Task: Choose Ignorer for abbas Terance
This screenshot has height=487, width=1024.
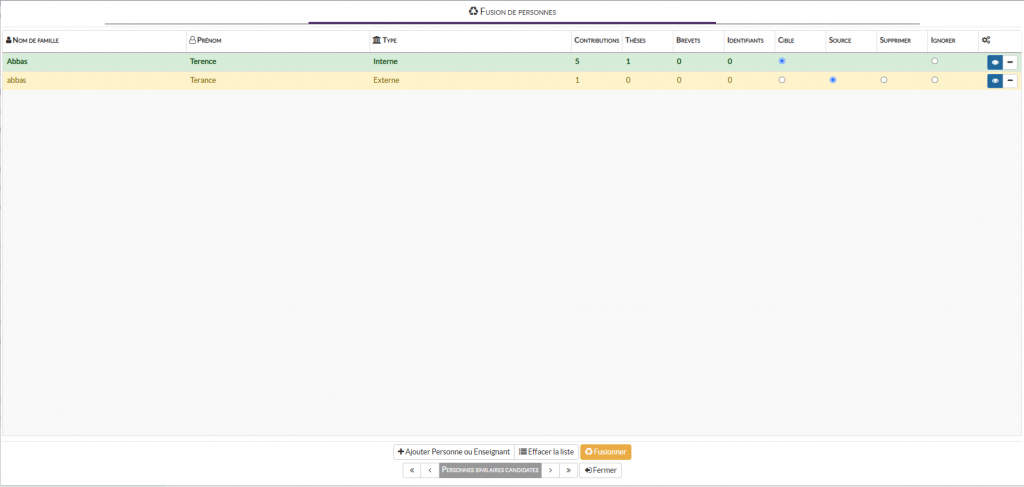Action: point(935,80)
